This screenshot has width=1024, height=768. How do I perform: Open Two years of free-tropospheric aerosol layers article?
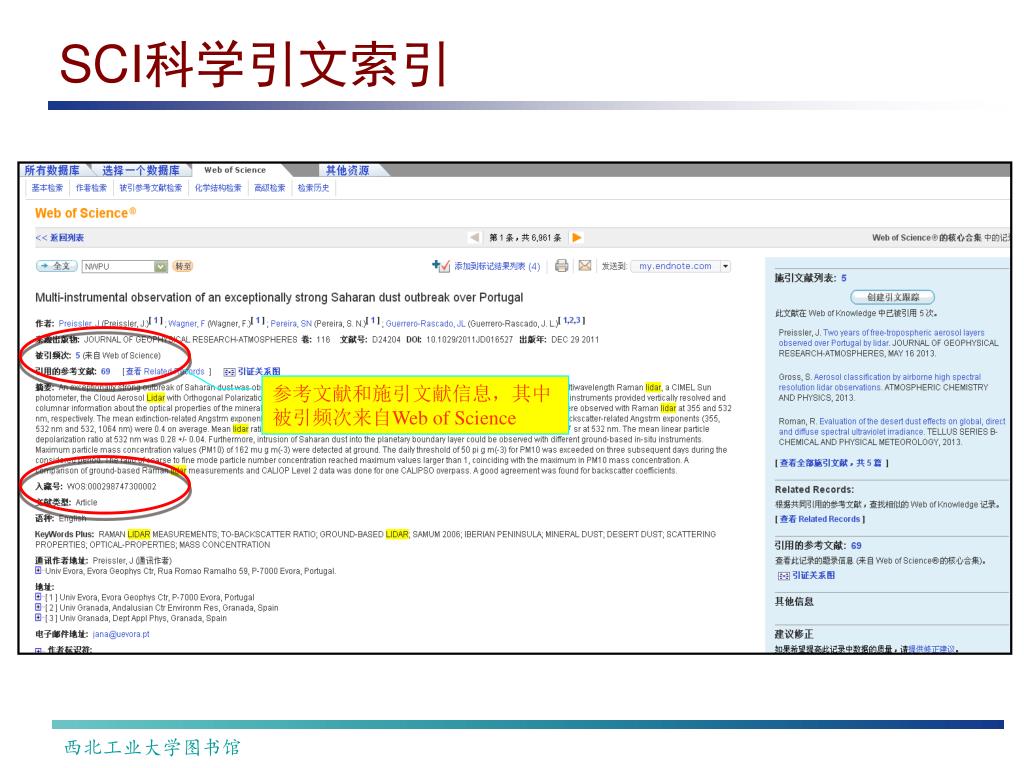(881, 338)
